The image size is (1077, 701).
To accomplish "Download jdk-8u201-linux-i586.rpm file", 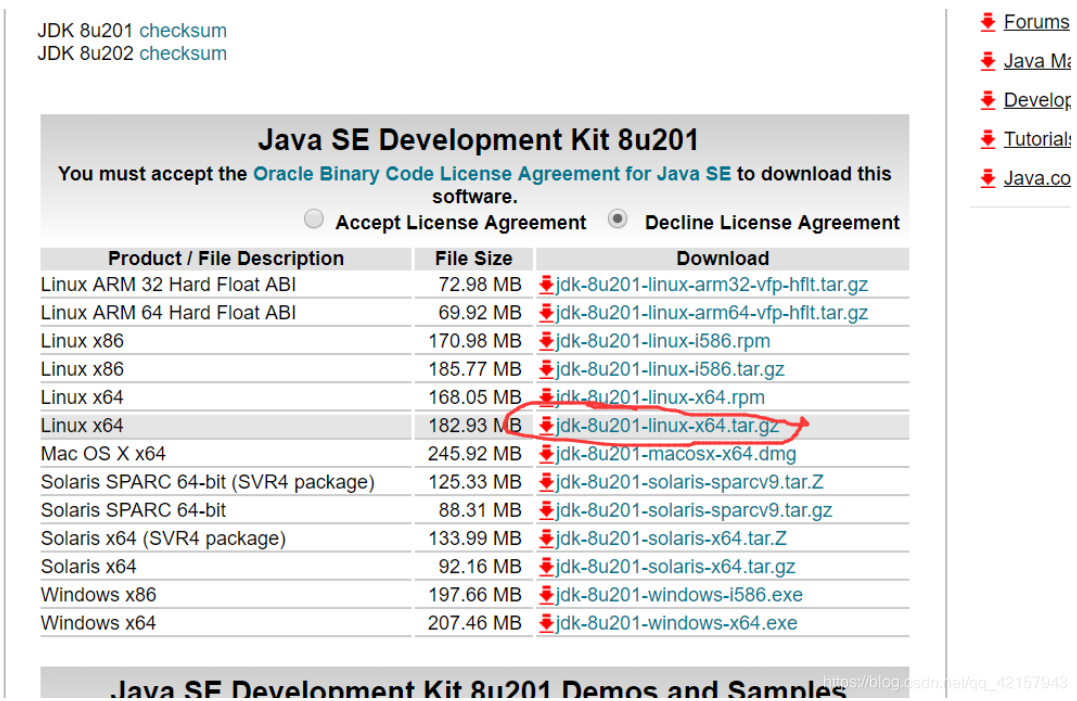I will click(663, 341).
